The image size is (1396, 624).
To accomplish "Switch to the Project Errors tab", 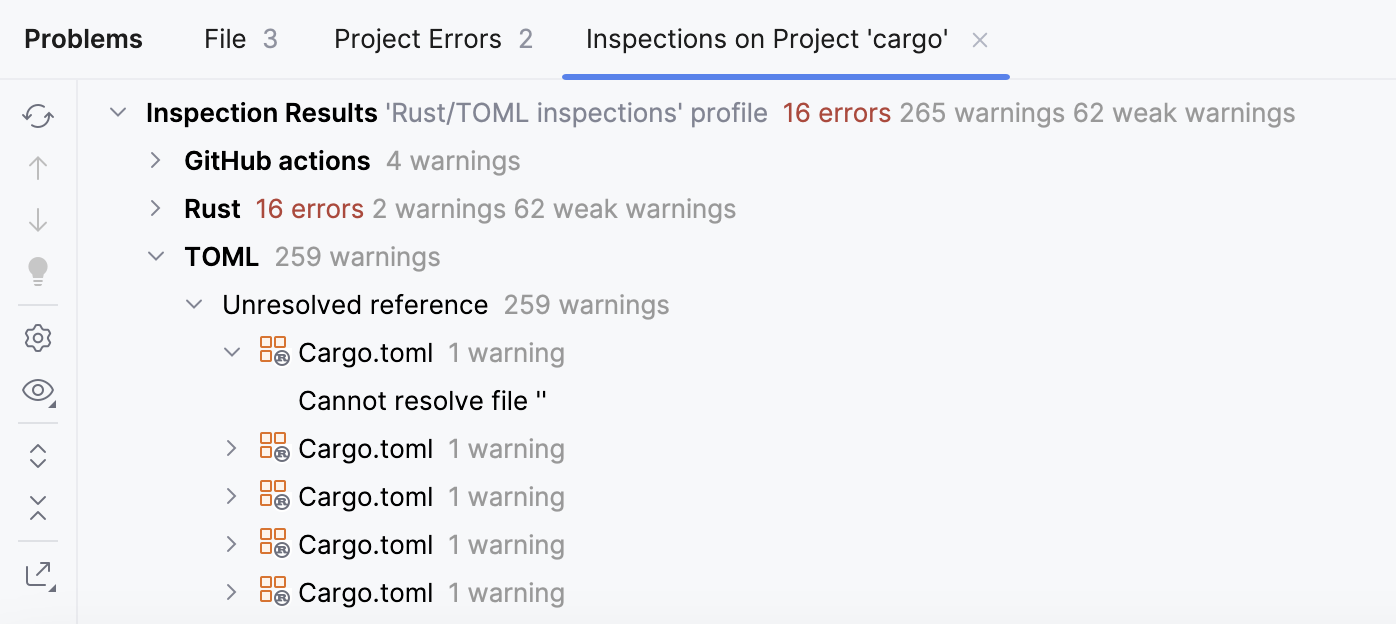I will [x=416, y=39].
